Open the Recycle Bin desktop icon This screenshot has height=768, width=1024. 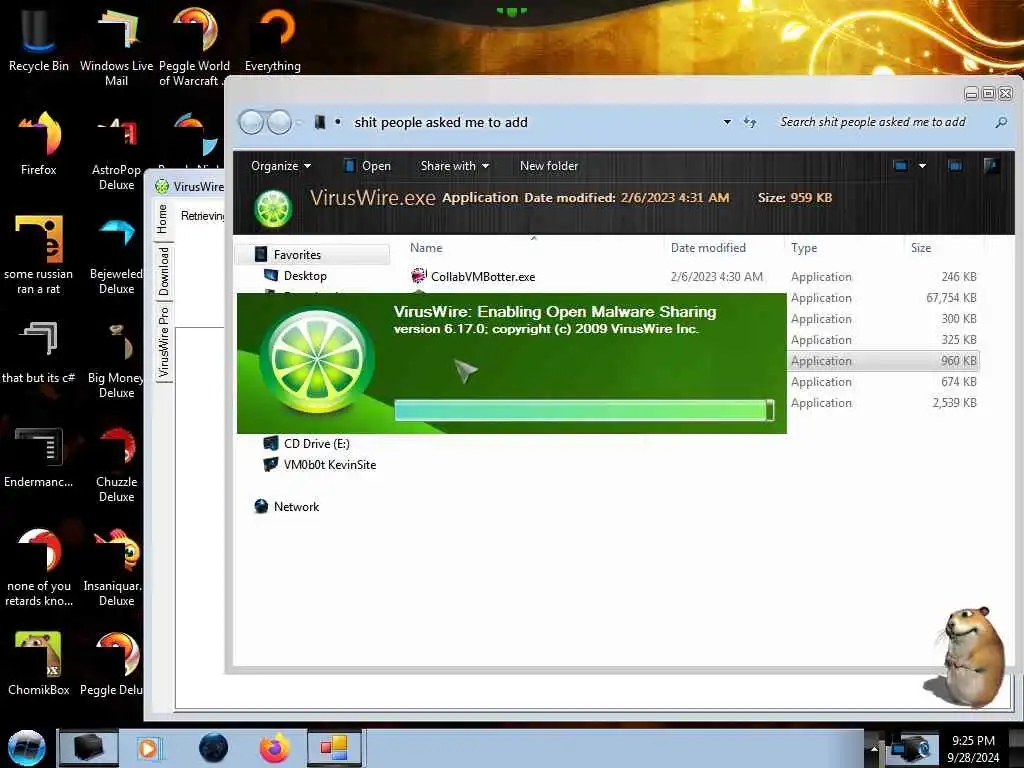click(x=38, y=38)
